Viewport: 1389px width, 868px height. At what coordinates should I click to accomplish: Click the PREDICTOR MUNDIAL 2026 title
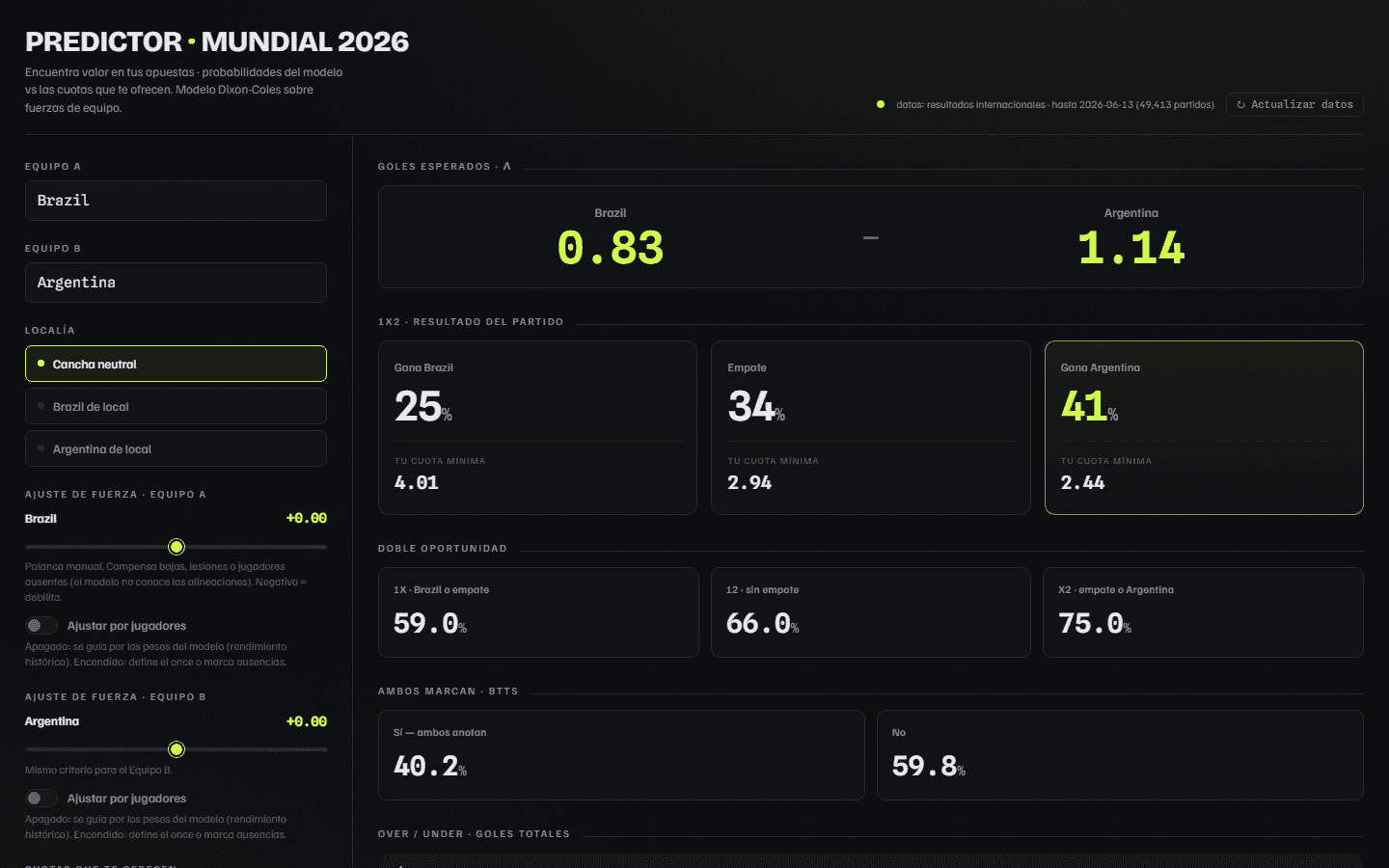(217, 41)
